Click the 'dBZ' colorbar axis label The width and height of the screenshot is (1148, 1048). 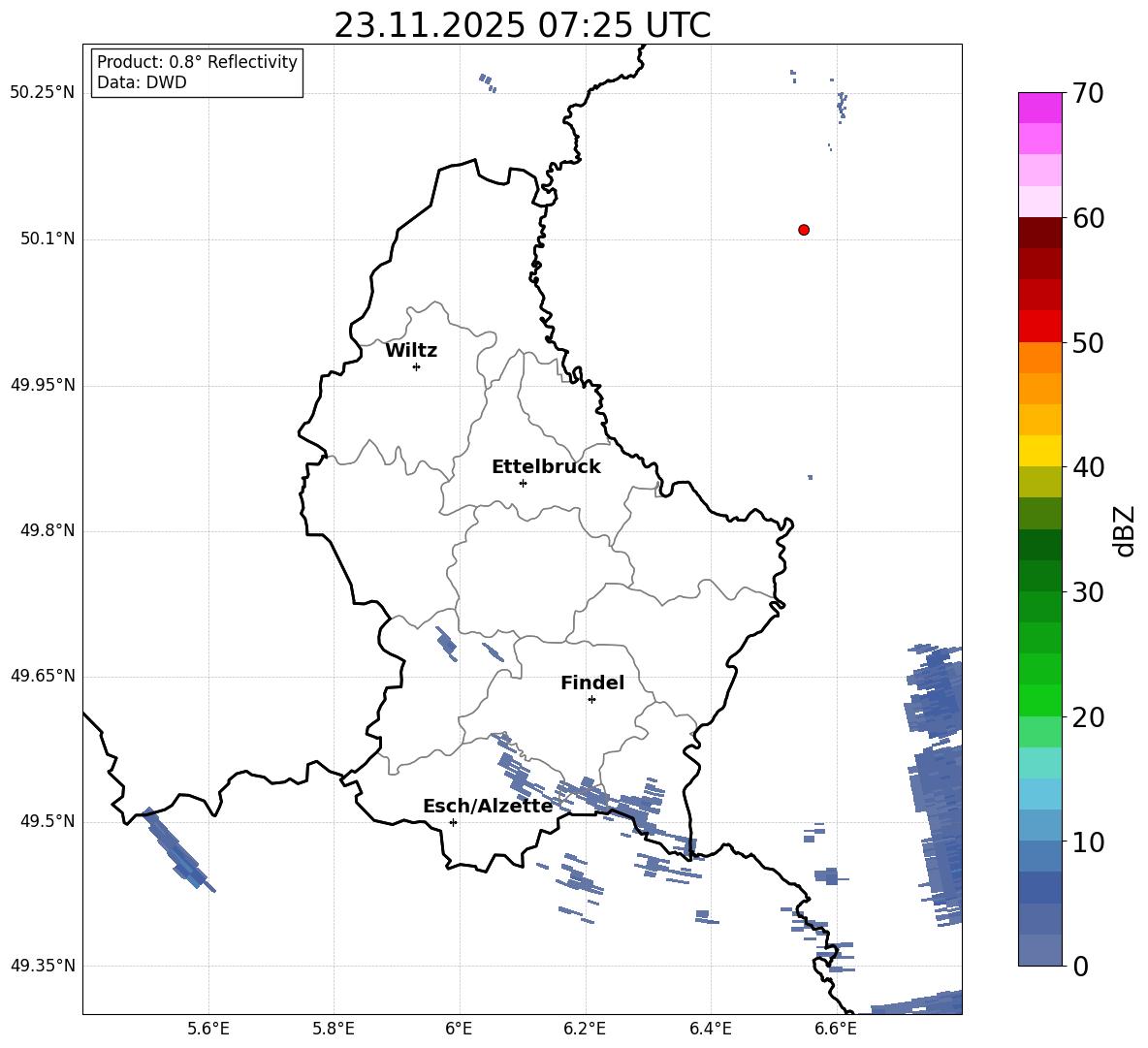point(1124,530)
